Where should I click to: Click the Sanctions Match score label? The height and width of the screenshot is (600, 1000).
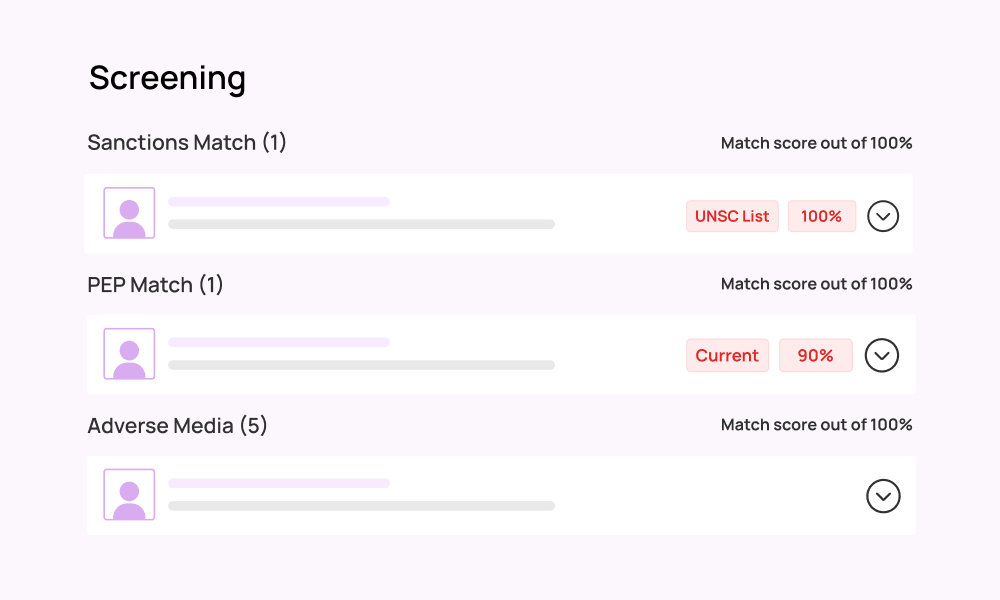[816, 143]
